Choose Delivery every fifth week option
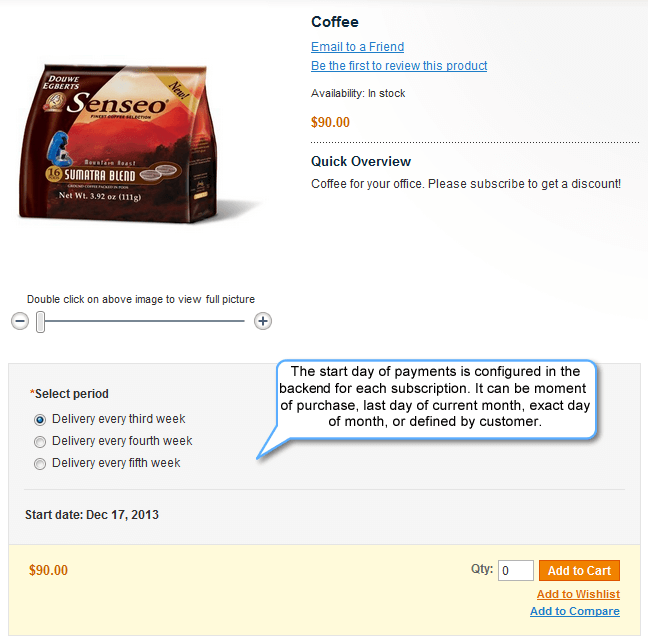The height and width of the screenshot is (643, 648). pos(40,464)
